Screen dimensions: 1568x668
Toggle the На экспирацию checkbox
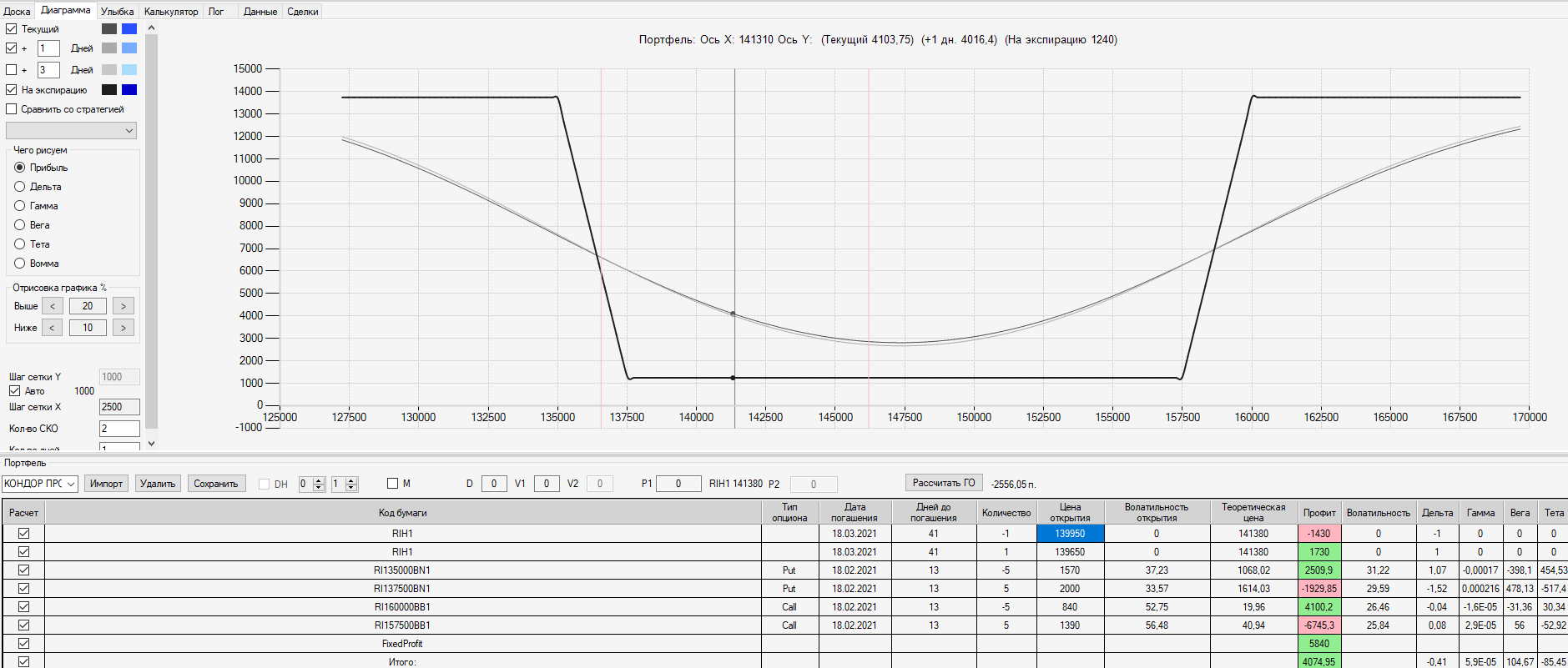[12, 90]
